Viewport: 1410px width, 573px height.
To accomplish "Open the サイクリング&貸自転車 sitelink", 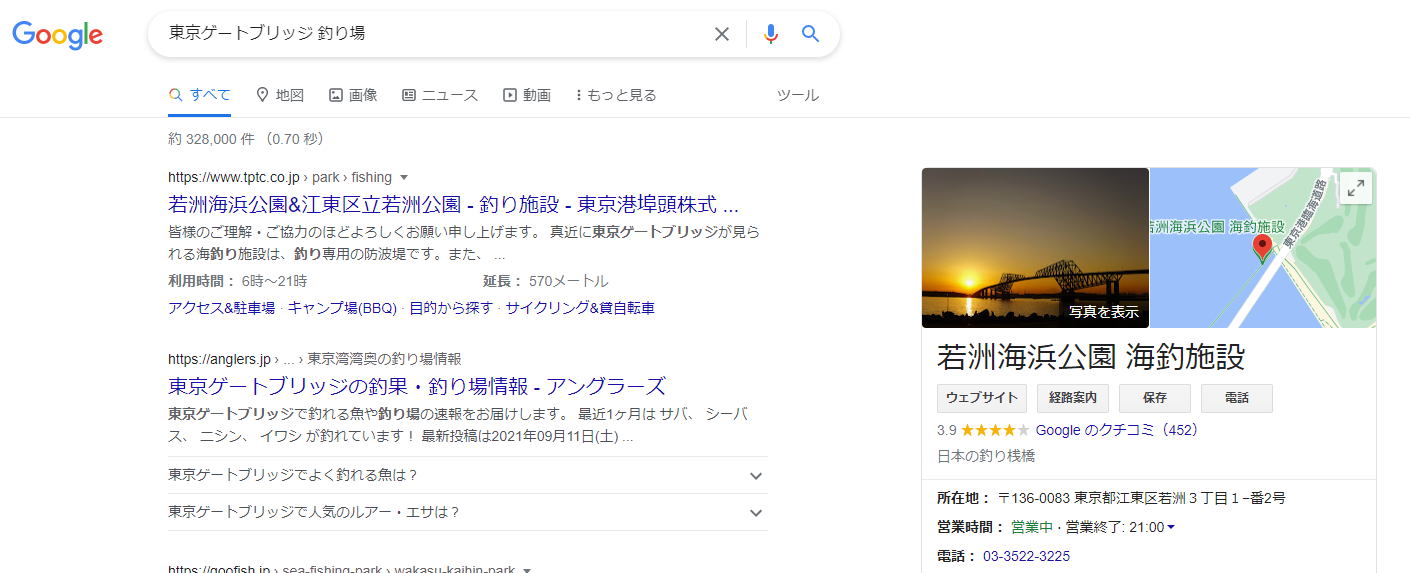I will (580, 308).
